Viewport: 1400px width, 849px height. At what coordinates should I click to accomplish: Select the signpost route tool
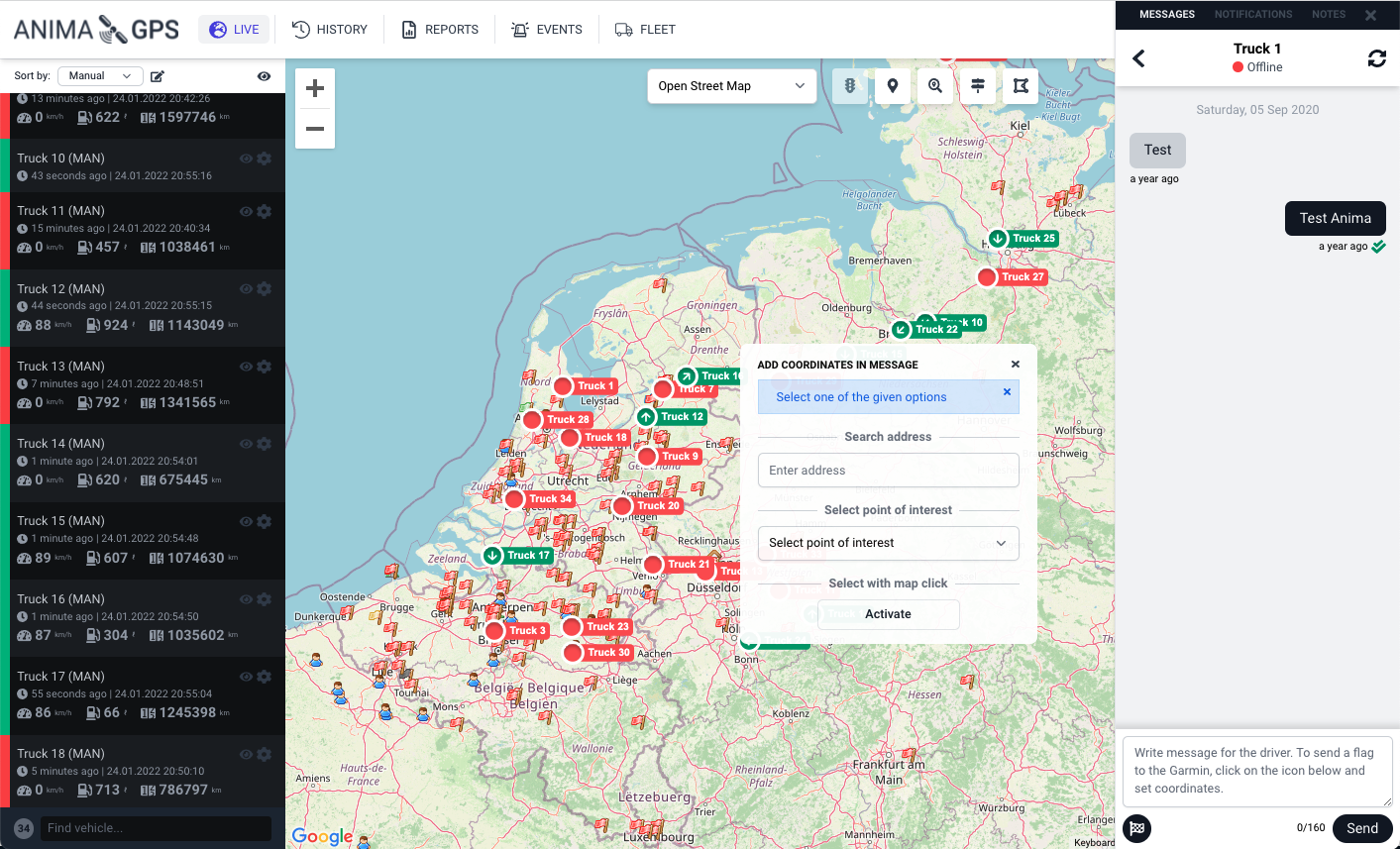click(978, 86)
